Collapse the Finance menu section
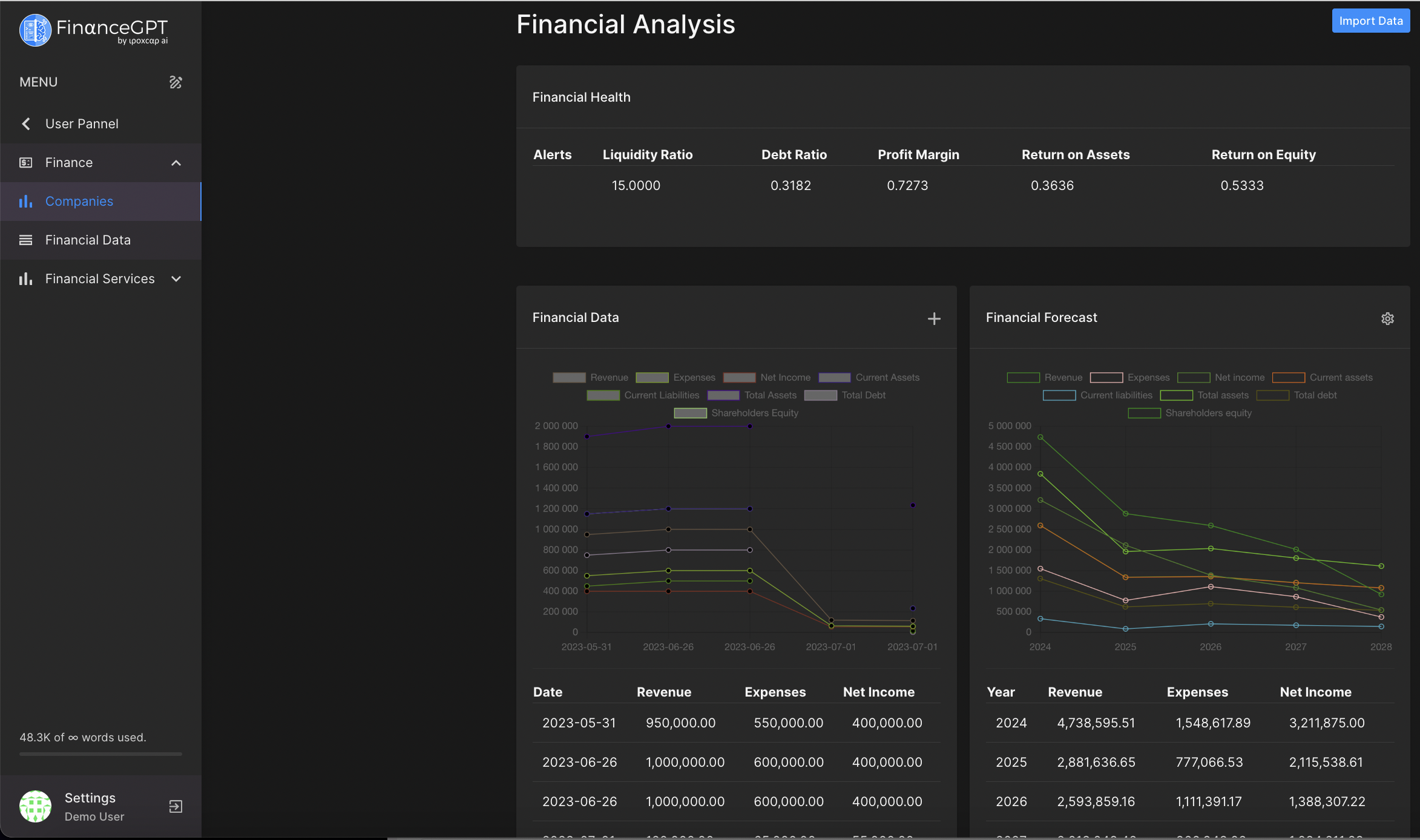 tap(176, 162)
